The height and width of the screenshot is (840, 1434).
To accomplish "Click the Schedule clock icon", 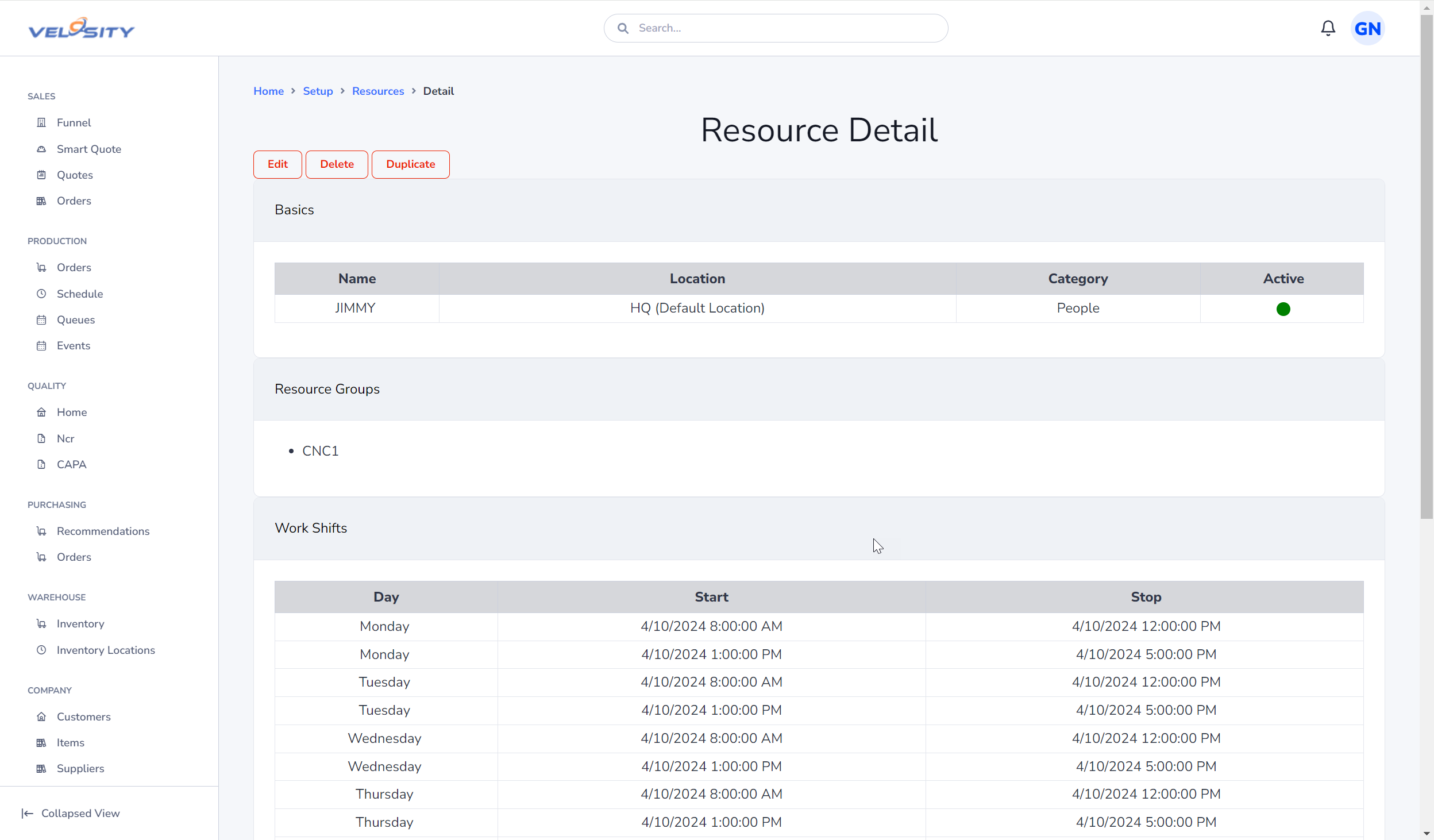I will tap(41, 294).
